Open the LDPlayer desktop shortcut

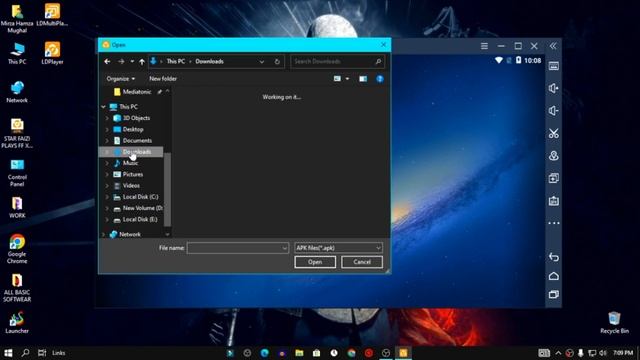(52, 53)
